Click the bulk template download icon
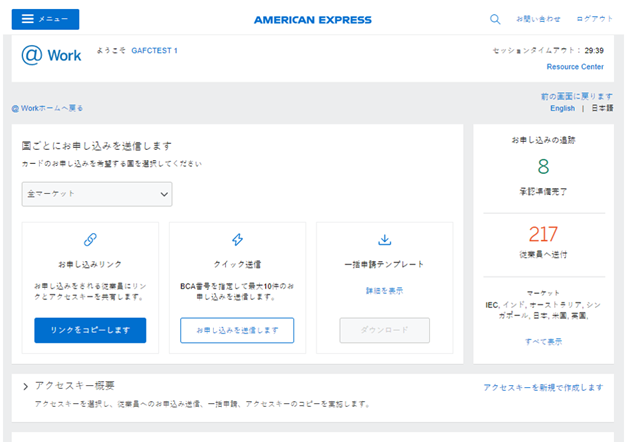The height and width of the screenshot is (442, 626). pyautogui.click(x=384, y=240)
